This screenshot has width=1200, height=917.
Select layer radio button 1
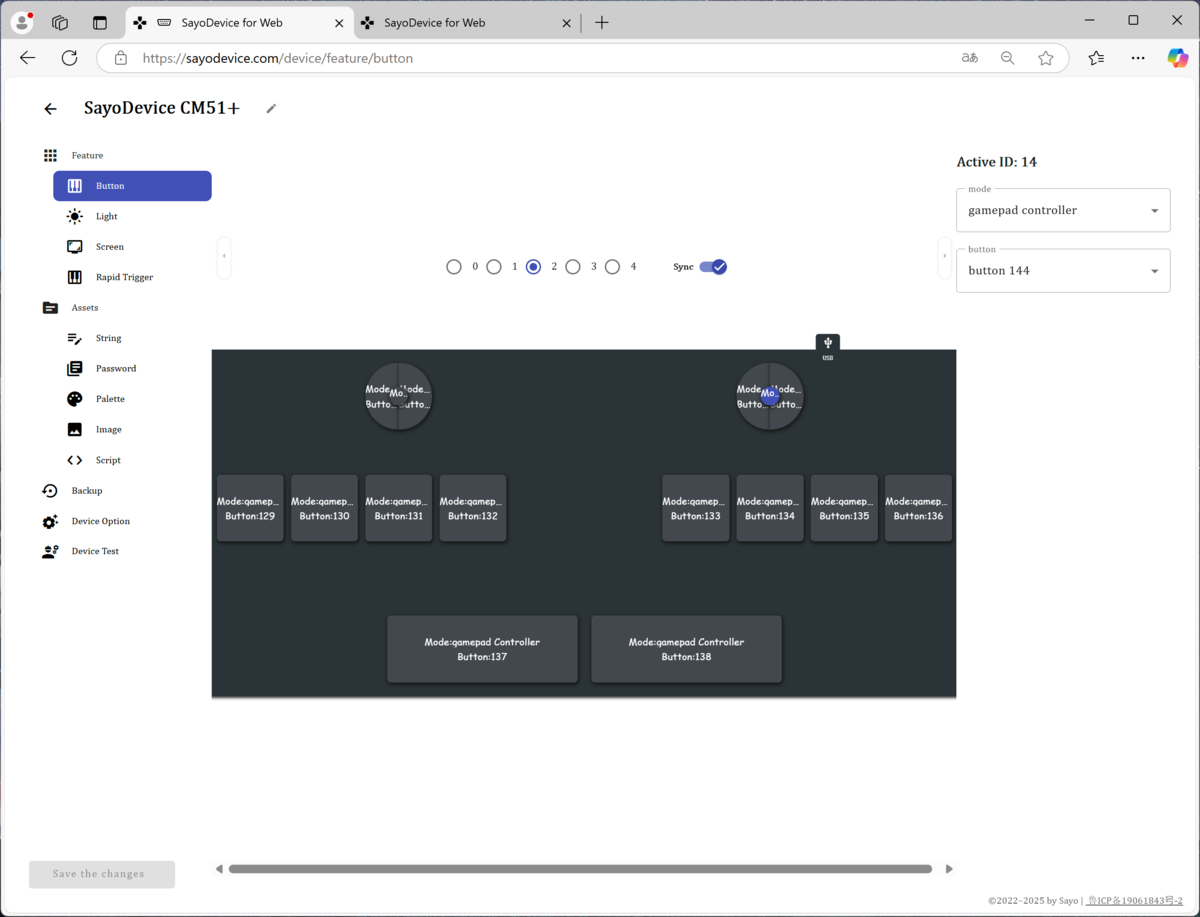coord(494,267)
